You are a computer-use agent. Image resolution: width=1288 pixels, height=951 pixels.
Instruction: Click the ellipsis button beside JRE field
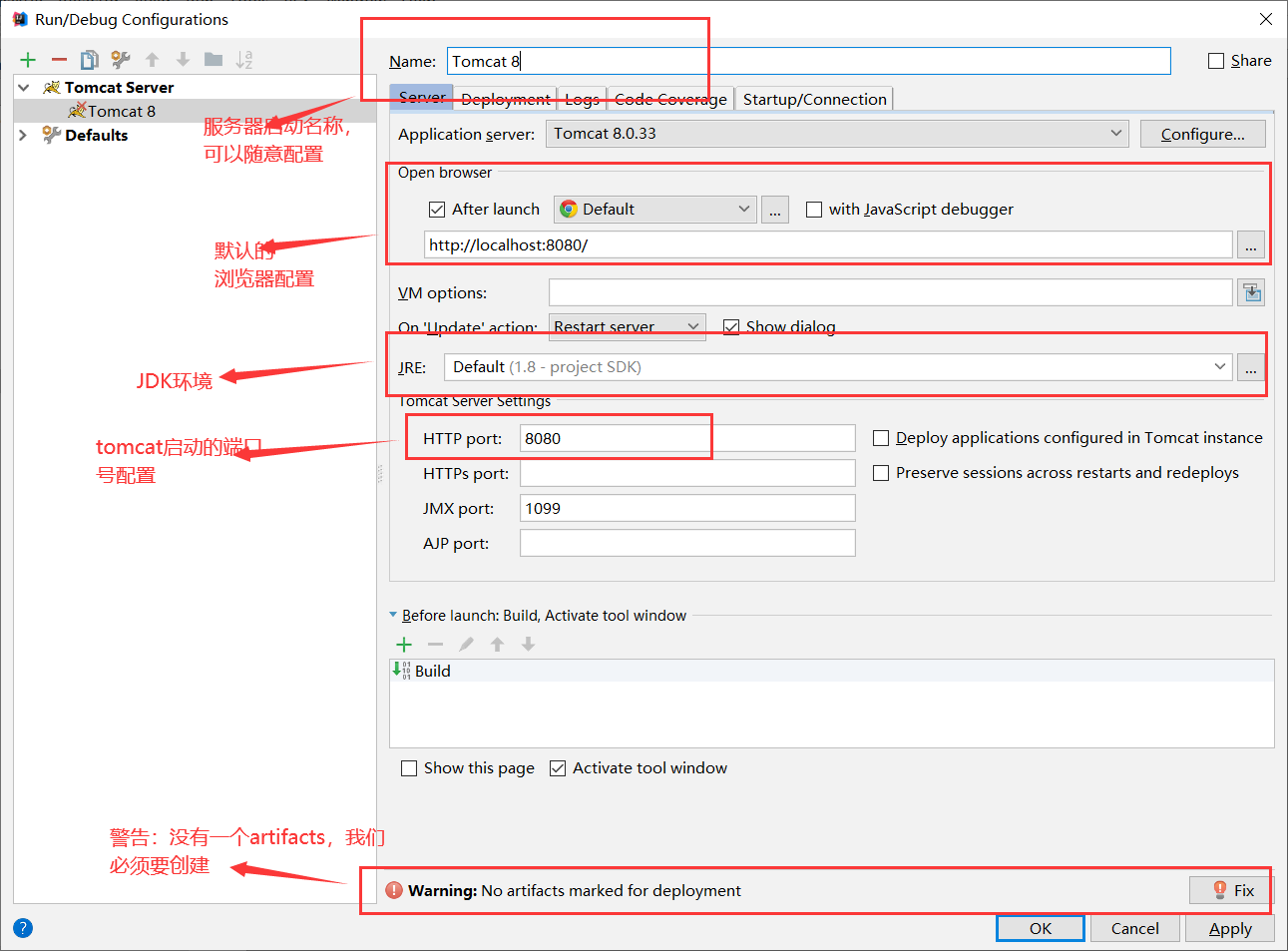click(x=1251, y=367)
